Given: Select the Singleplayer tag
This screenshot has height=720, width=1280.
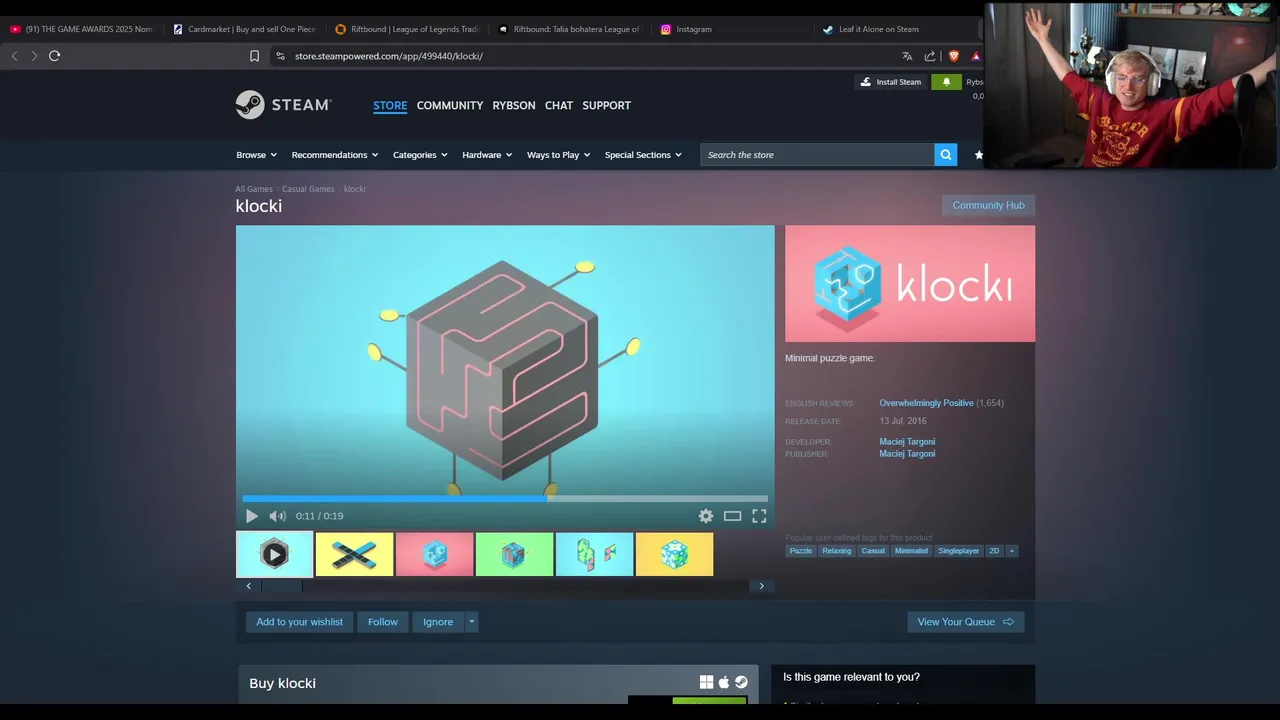Looking at the screenshot, I should click(959, 551).
